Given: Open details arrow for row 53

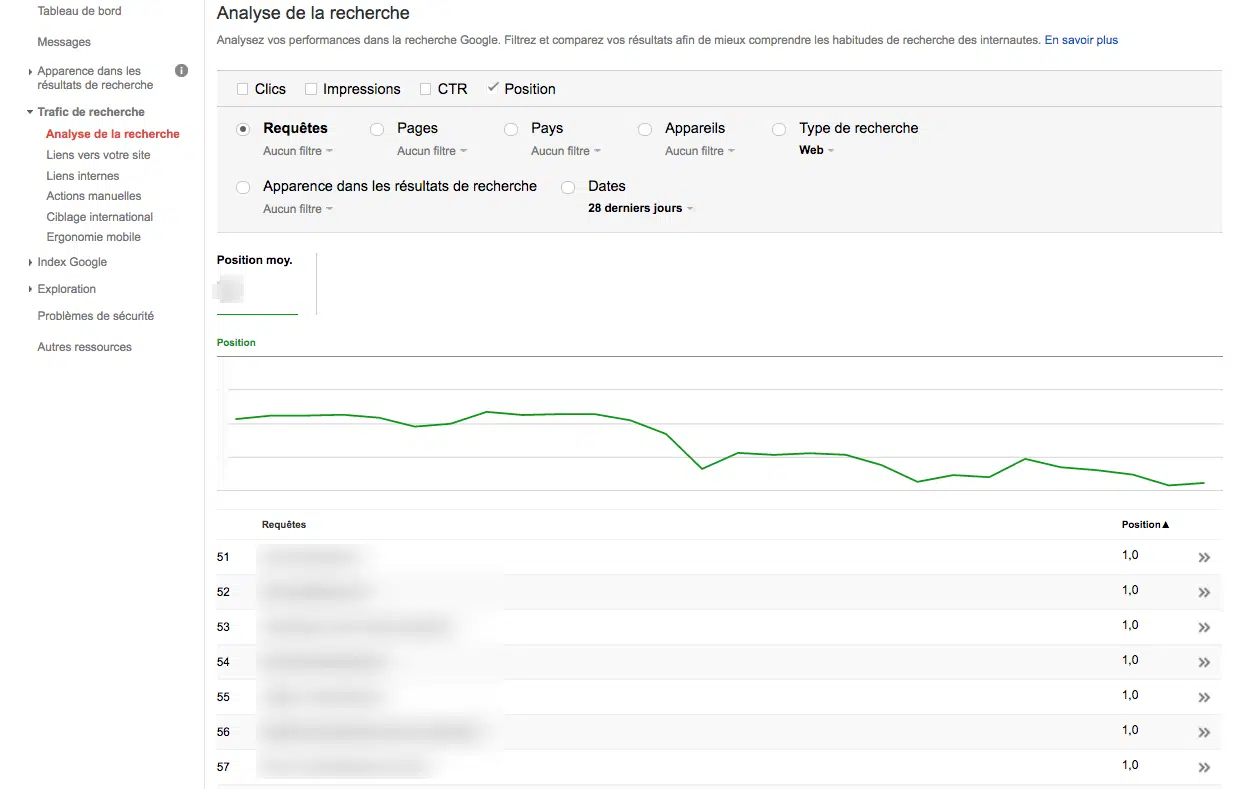Looking at the screenshot, I should tap(1204, 628).
